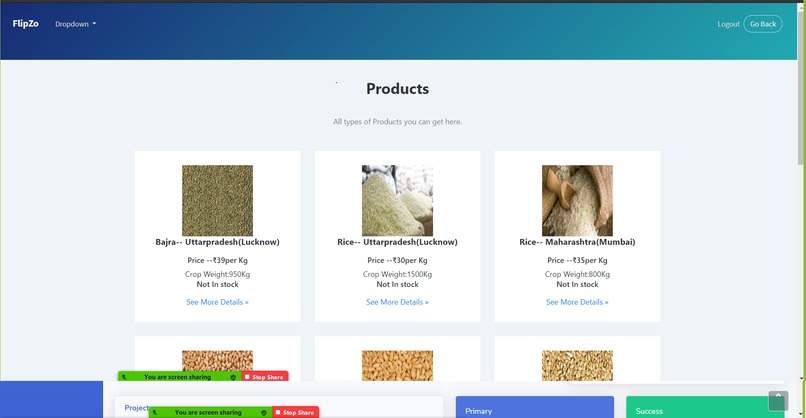806x418 pixels.
Task: Select the Price ₹30 per Kg text
Action: pos(397,260)
